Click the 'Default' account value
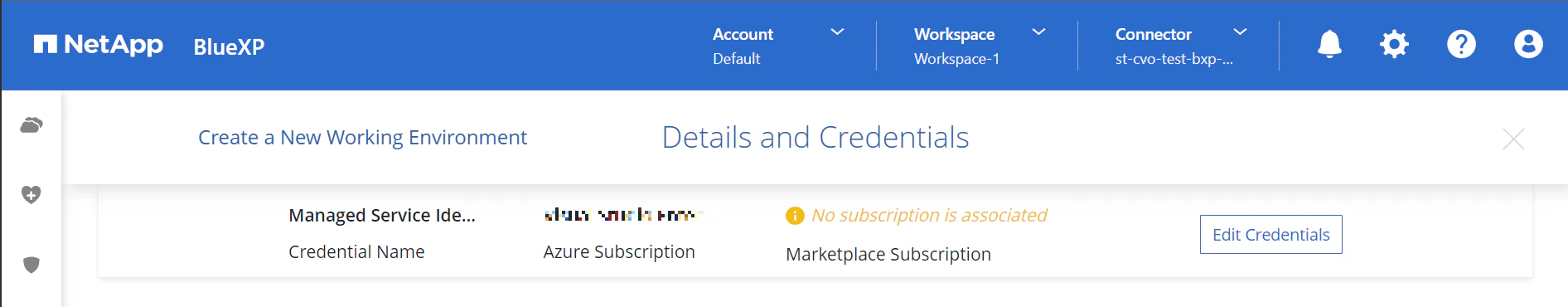1568x307 pixels. (x=736, y=59)
